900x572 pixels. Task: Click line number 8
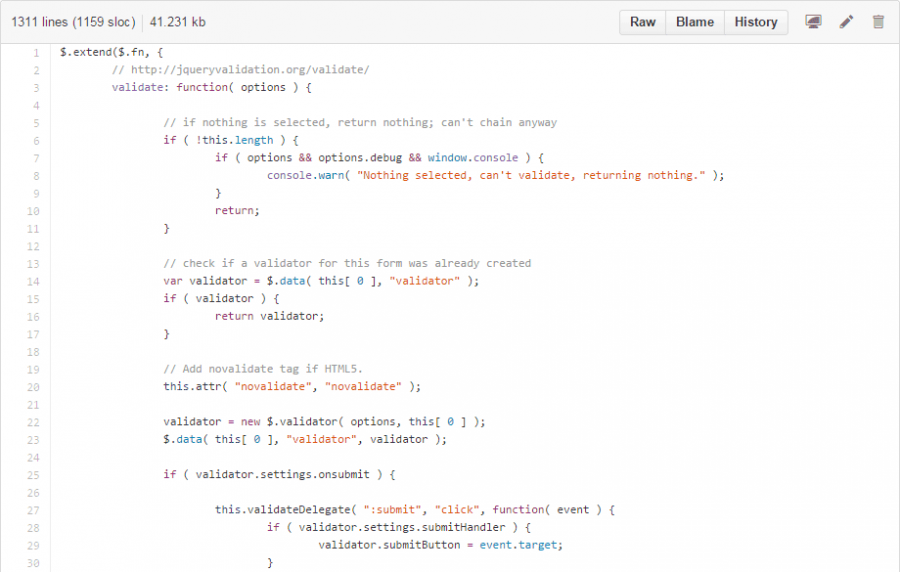pyautogui.click(x=35, y=175)
